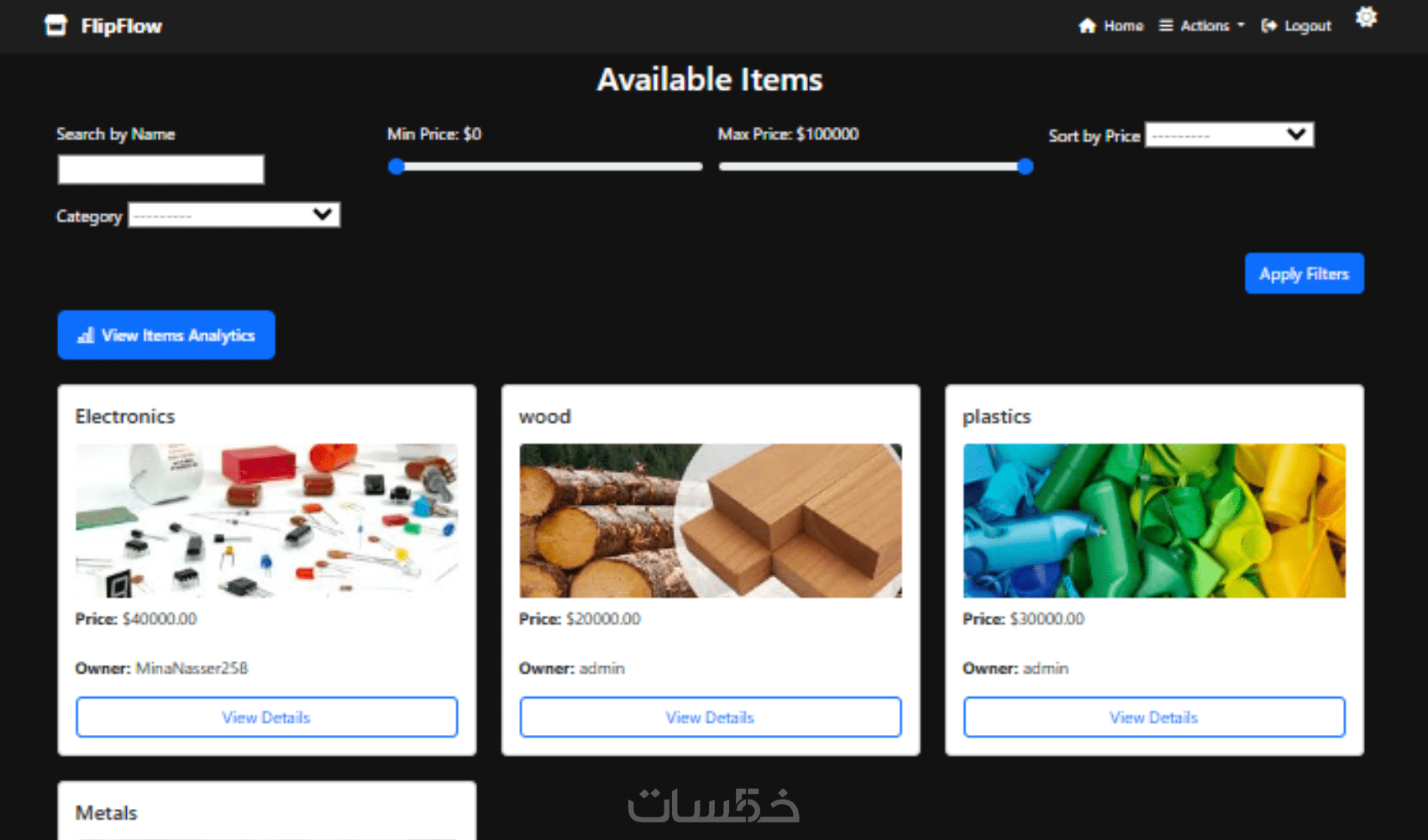Focus the Search by Name field
This screenshot has width=1428, height=840.
point(160,170)
